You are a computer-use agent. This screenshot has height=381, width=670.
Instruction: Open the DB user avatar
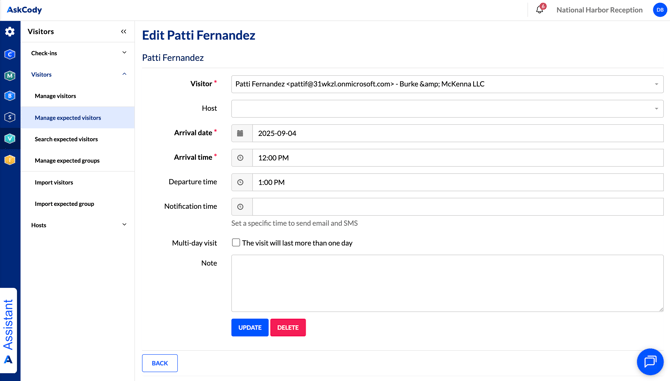(660, 10)
